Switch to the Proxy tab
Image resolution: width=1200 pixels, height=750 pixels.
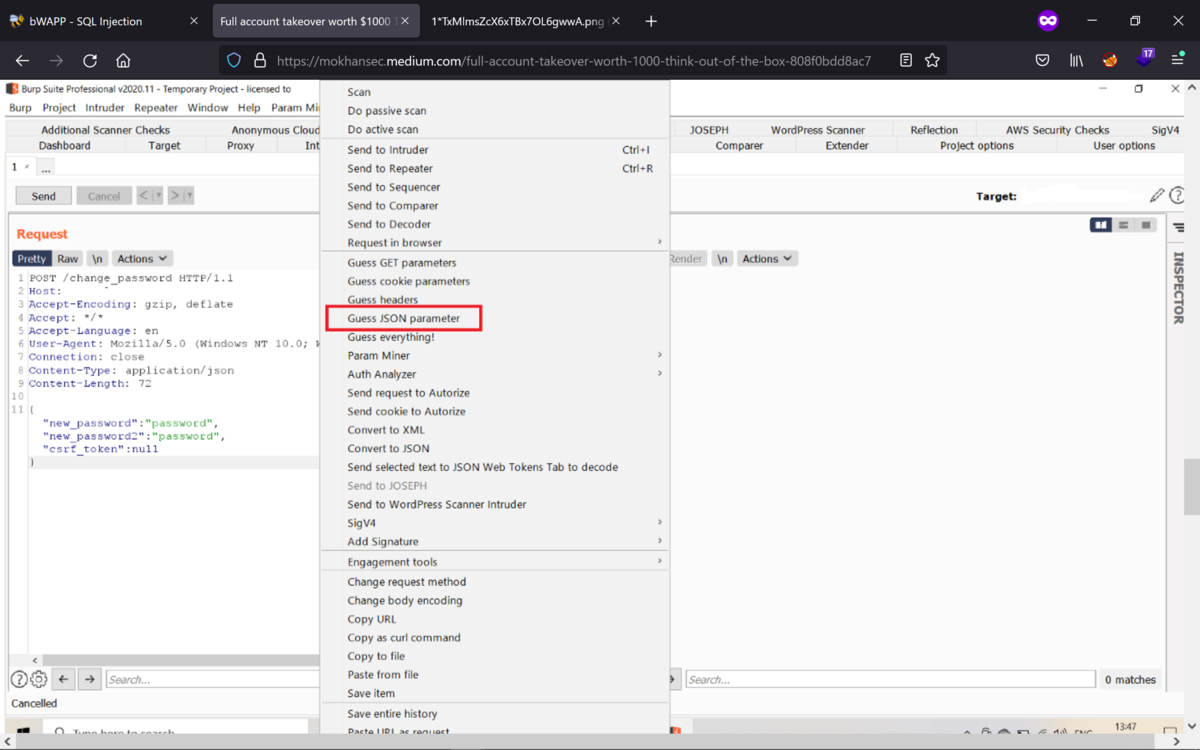(240, 146)
